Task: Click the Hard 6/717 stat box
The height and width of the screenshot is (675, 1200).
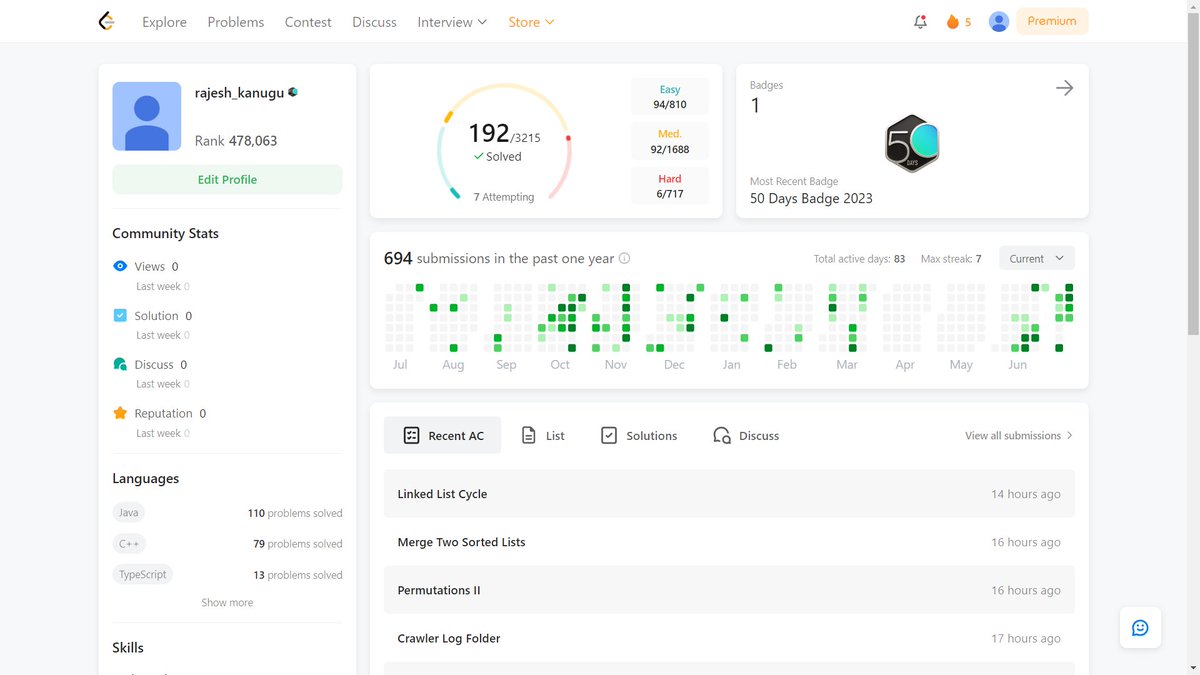Action: coord(670,186)
